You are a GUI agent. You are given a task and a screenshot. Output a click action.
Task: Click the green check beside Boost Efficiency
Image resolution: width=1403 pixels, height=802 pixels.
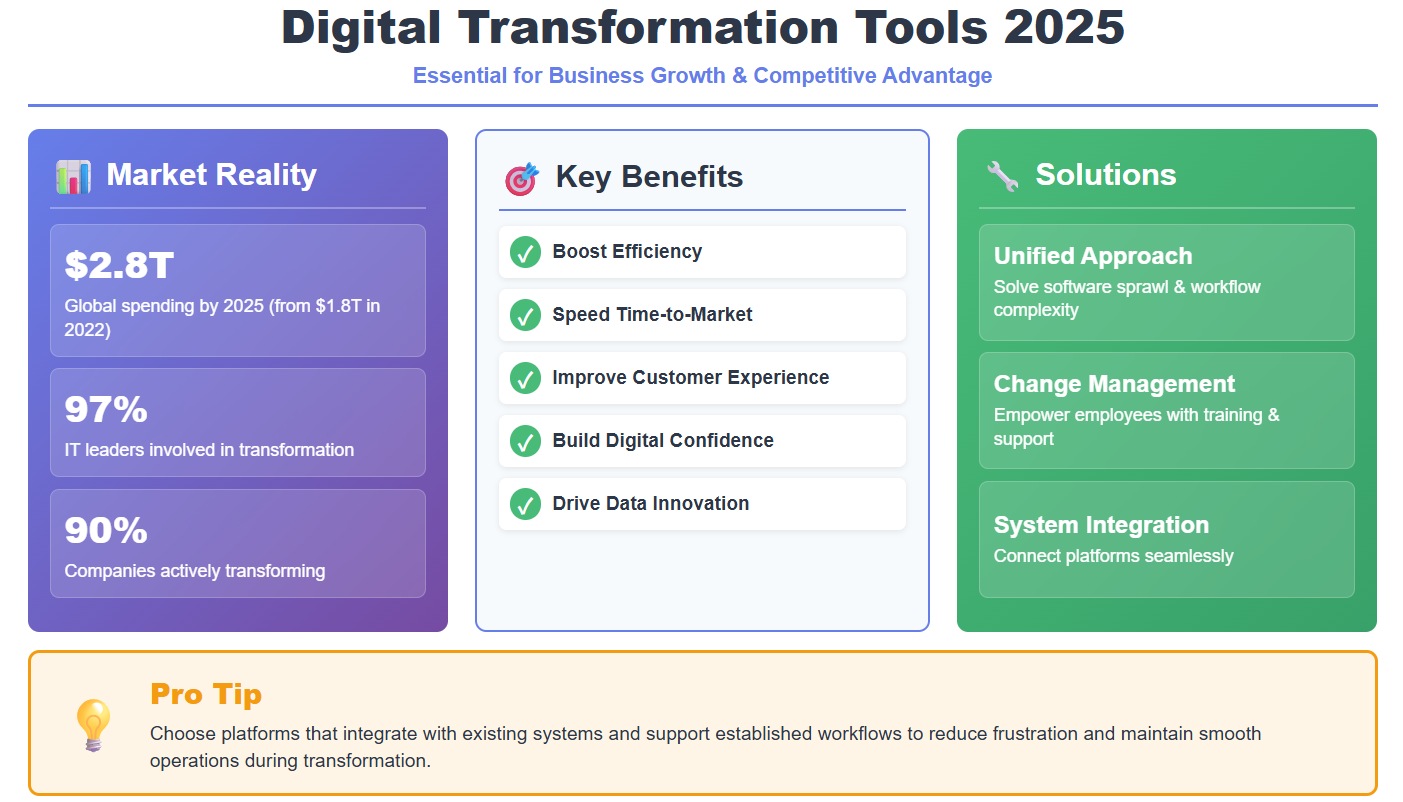click(525, 252)
